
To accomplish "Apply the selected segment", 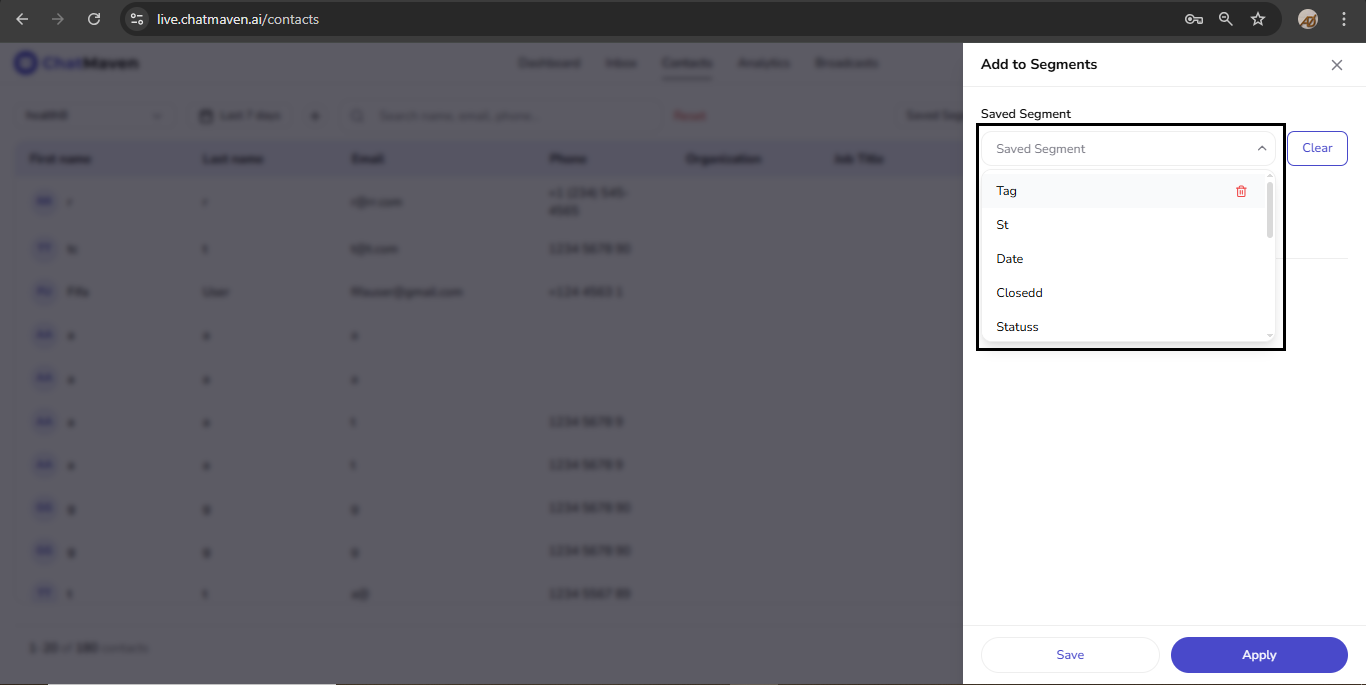I will click(1259, 655).
